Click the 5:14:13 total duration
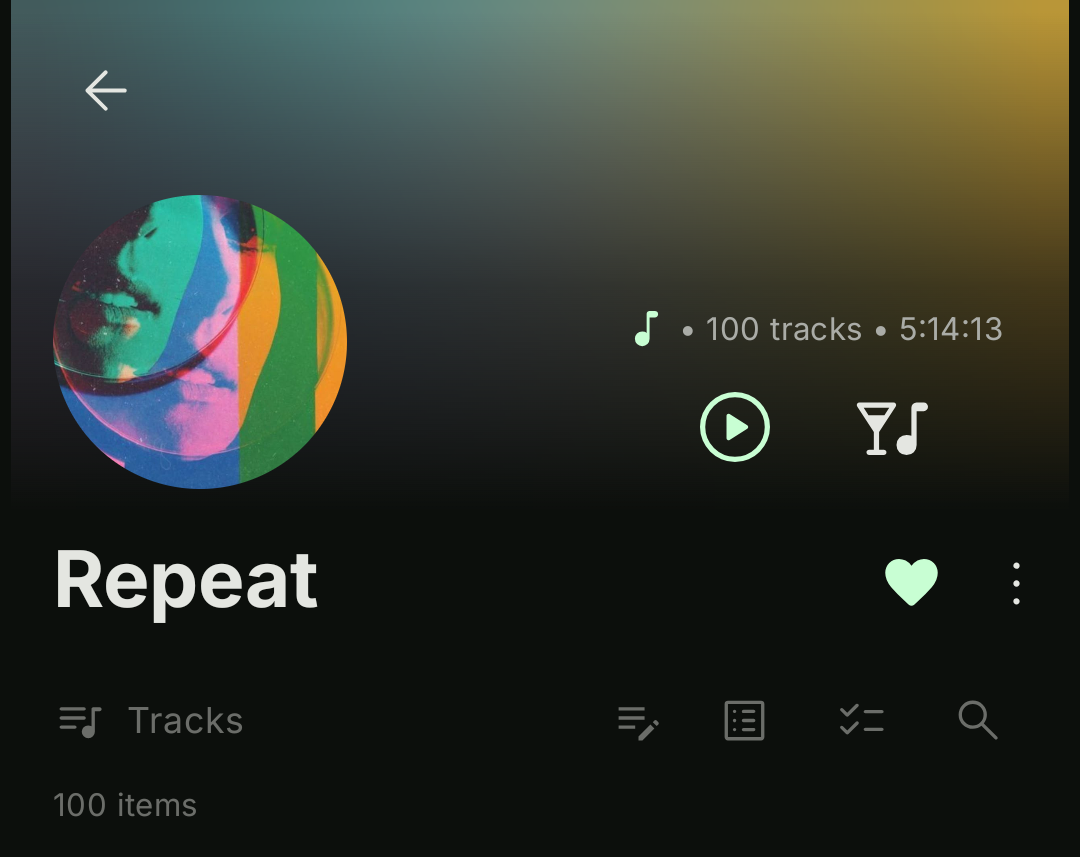Screen dimensions: 1080x857 [951, 329]
